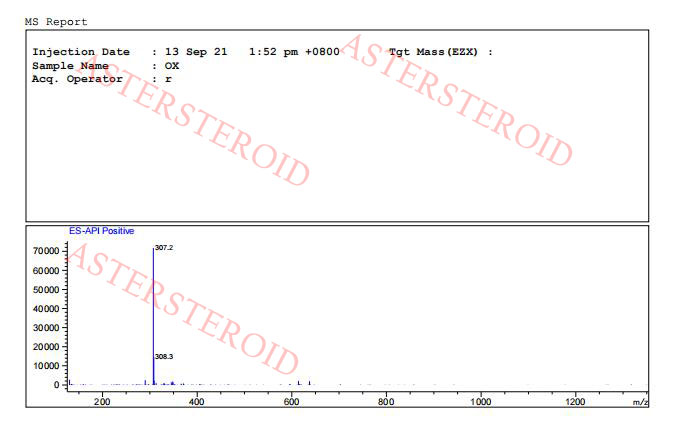Click the x-axis value '200'

click(x=102, y=402)
